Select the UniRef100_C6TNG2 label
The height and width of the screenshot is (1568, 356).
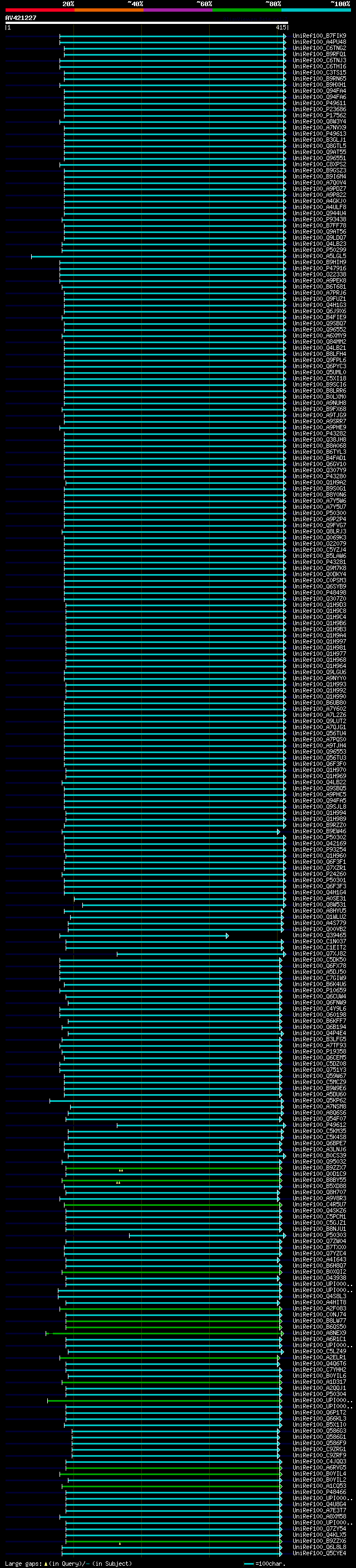319,48
